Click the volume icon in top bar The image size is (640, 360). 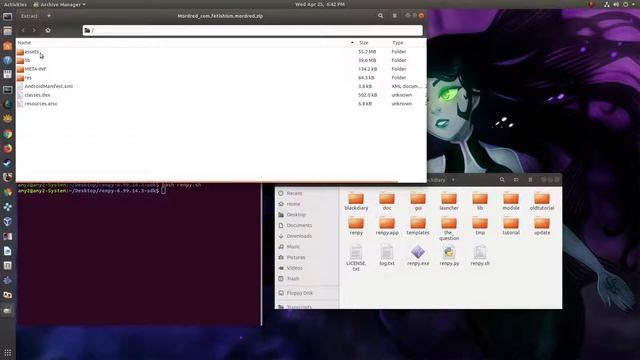[616, 4]
